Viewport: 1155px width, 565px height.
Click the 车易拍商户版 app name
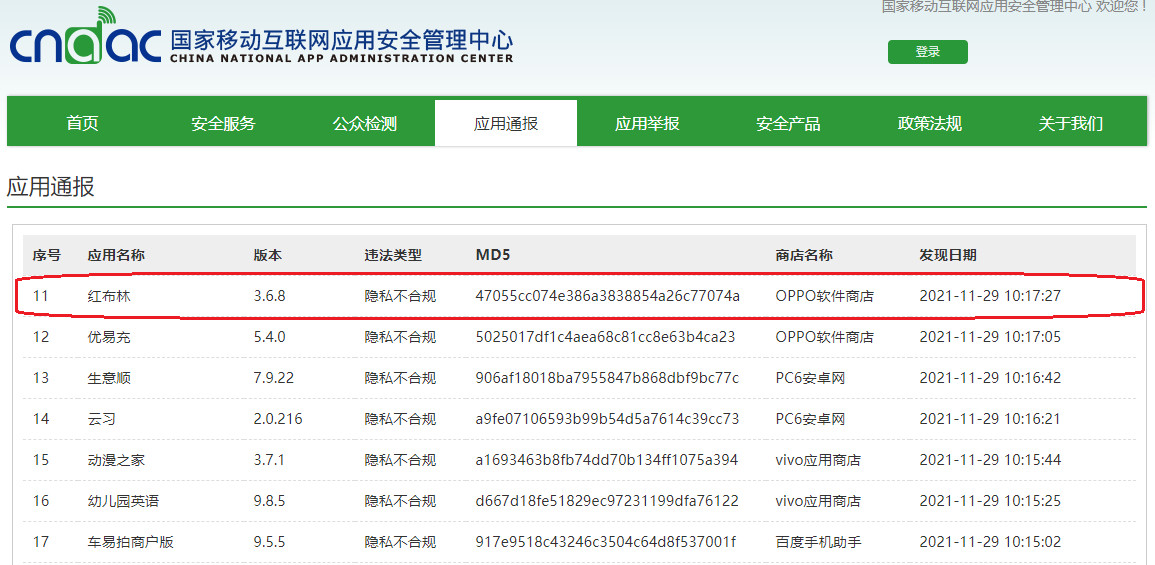point(130,542)
